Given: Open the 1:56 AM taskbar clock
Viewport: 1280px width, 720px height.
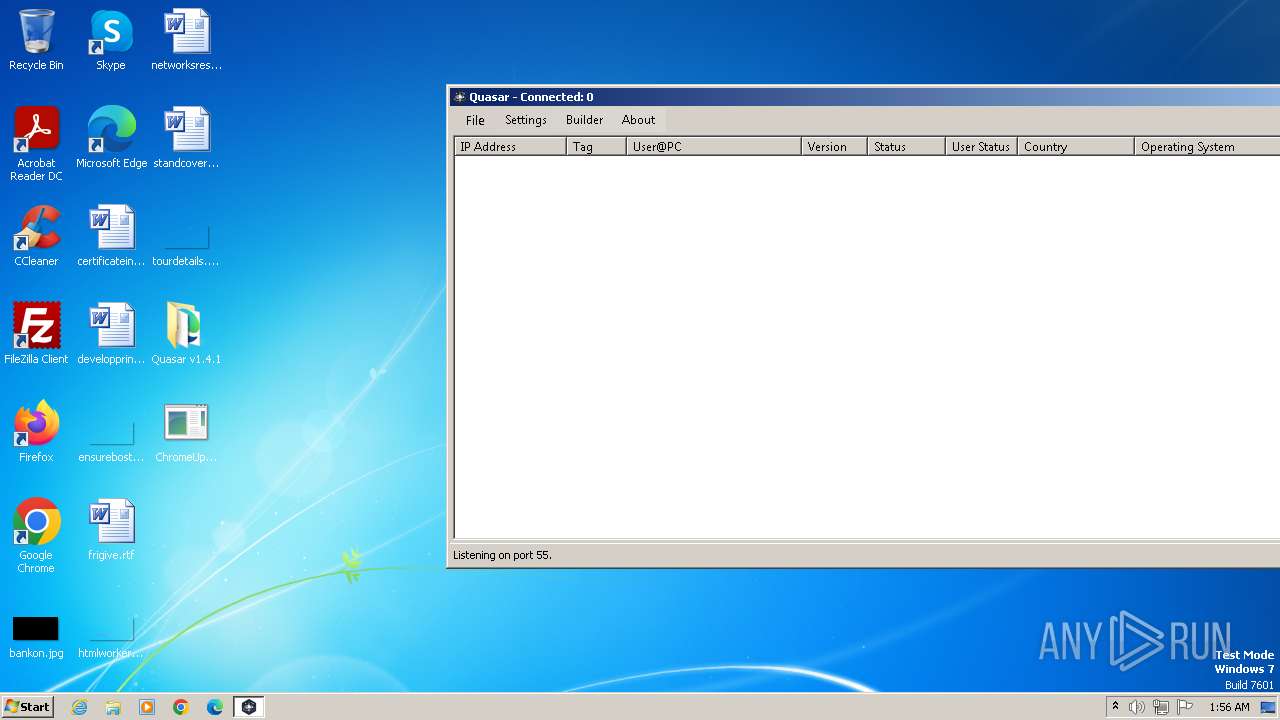Looking at the screenshot, I should point(1229,707).
